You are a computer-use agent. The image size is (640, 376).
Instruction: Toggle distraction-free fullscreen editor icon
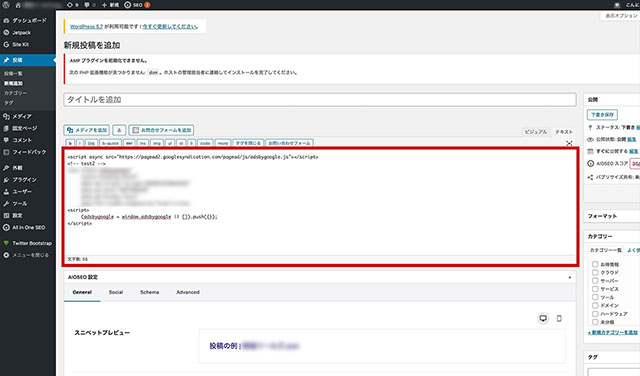pos(569,143)
